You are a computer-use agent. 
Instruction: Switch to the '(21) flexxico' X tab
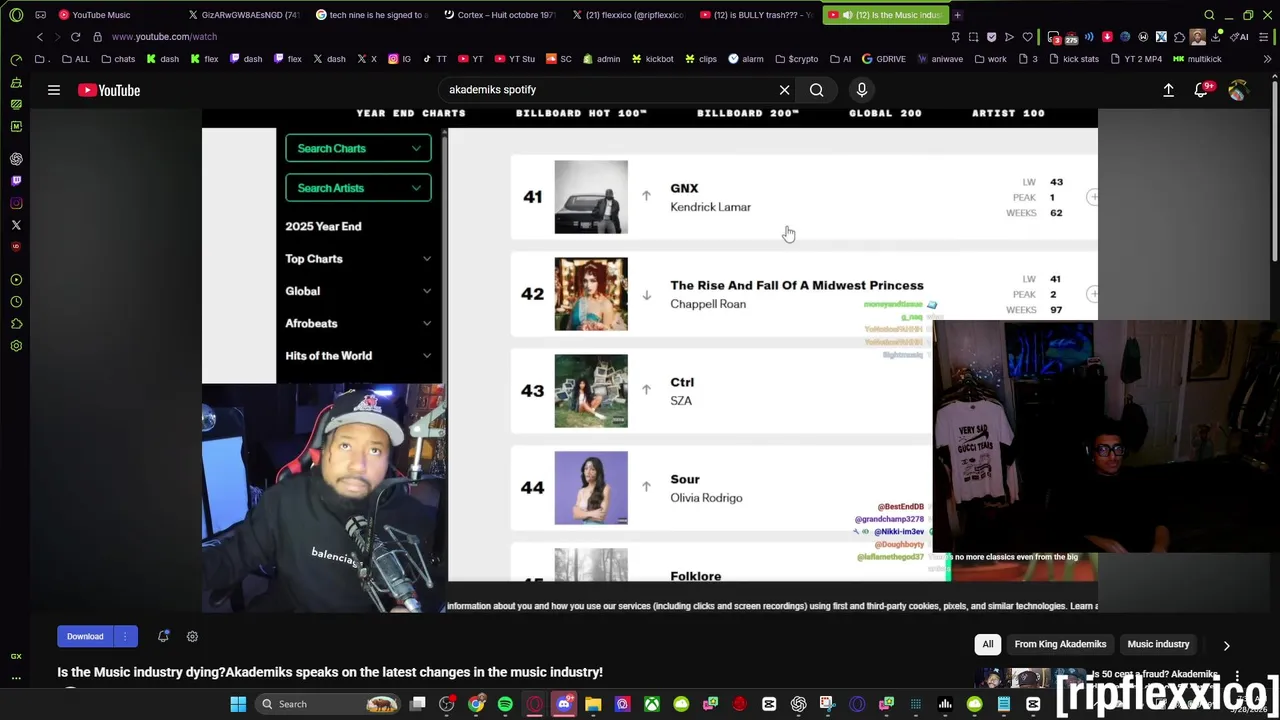click(628, 15)
